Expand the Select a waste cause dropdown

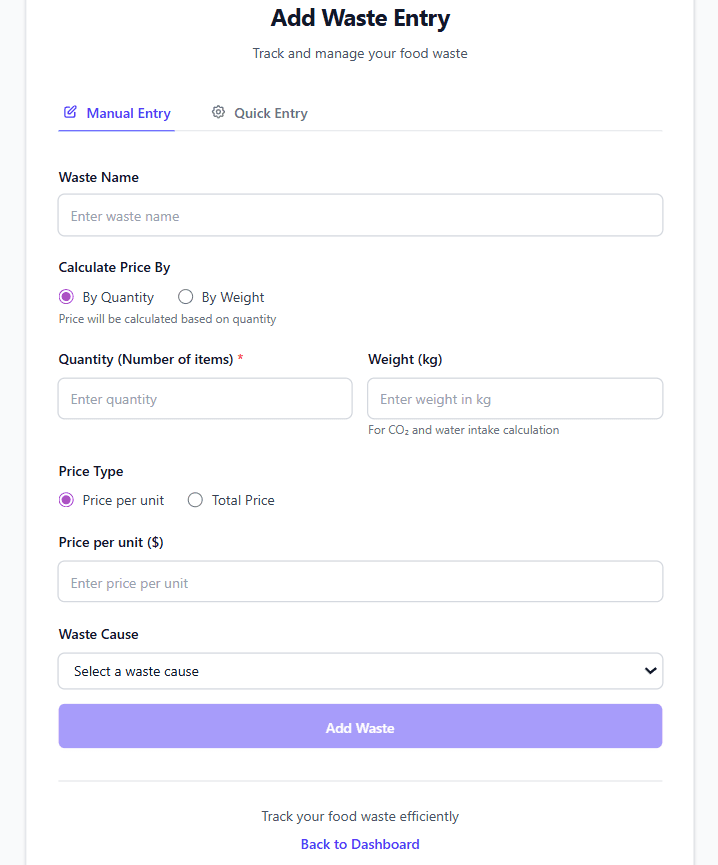(x=360, y=671)
